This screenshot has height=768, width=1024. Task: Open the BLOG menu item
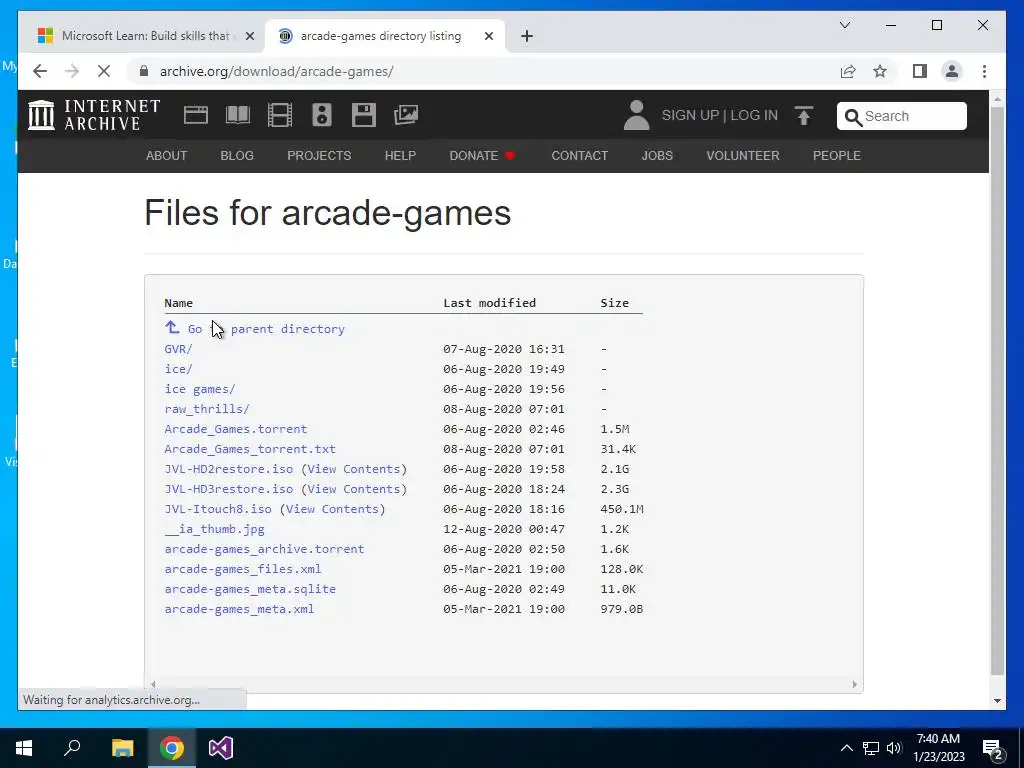pos(237,155)
